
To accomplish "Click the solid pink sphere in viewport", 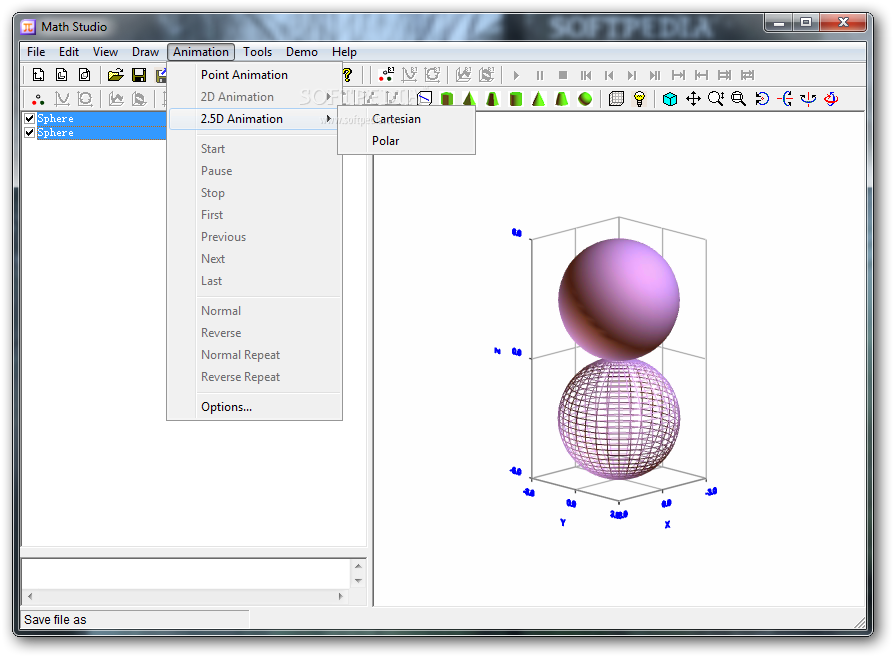I will click(x=619, y=299).
